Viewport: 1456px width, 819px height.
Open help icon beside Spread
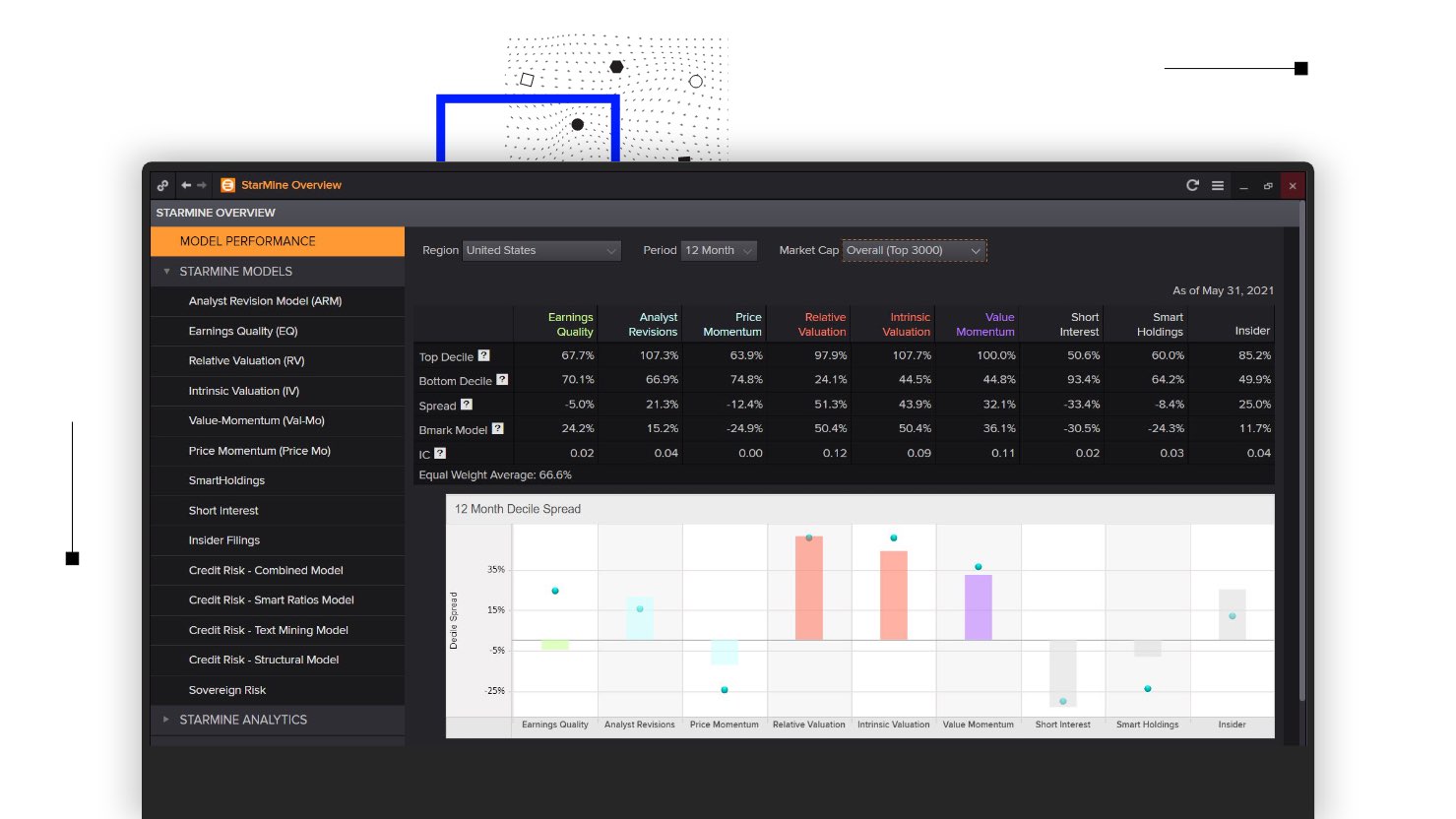tap(467, 404)
